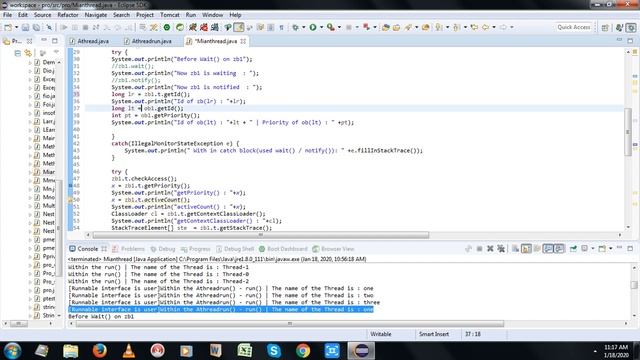Click the Save toolbar icon
Image resolution: width=640 pixels, height=360 pixels.
(x=25, y=27)
